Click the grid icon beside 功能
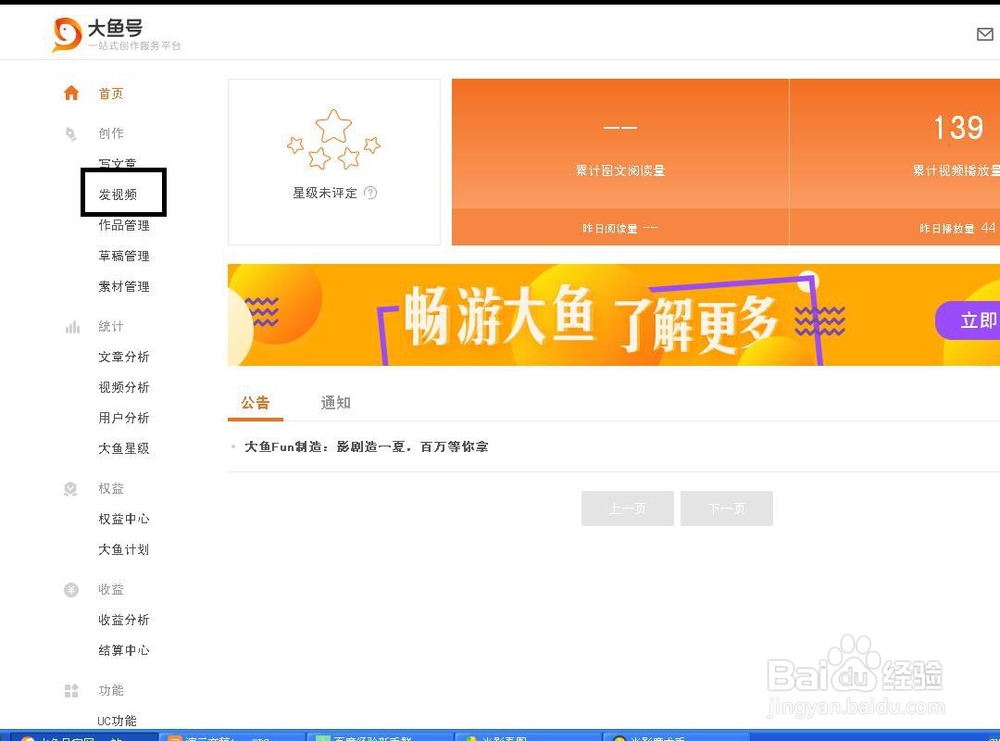This screenshot has height=741, width=1000. point(71,691)
